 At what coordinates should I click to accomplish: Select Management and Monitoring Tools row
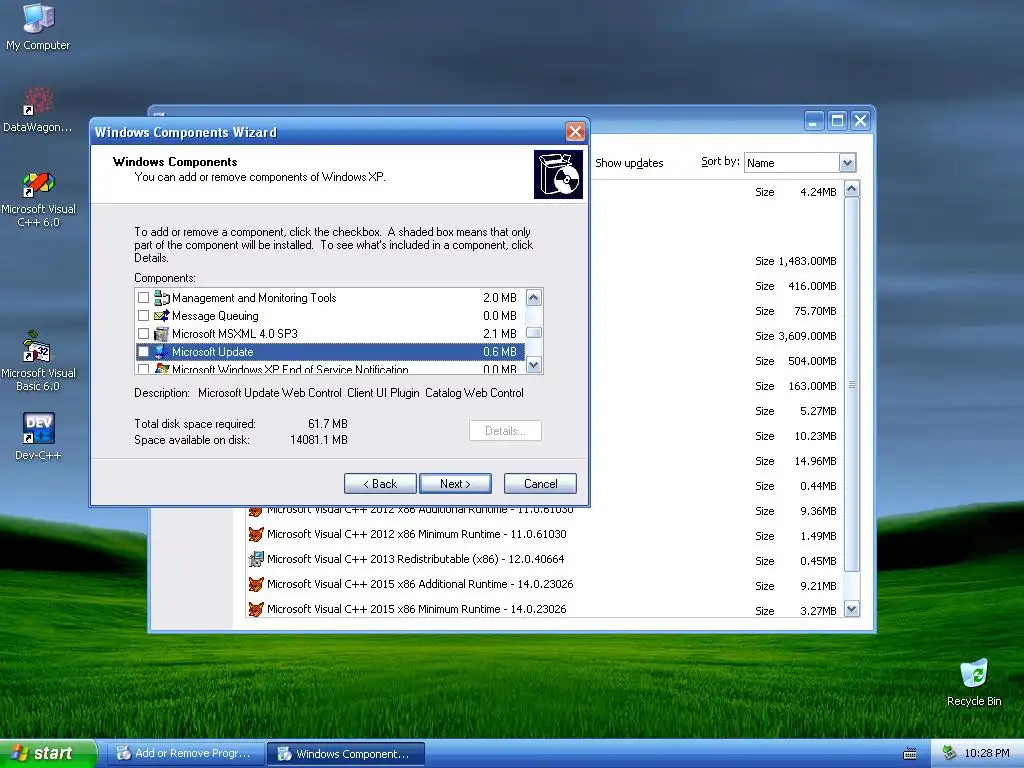click(x=330, y=298)
